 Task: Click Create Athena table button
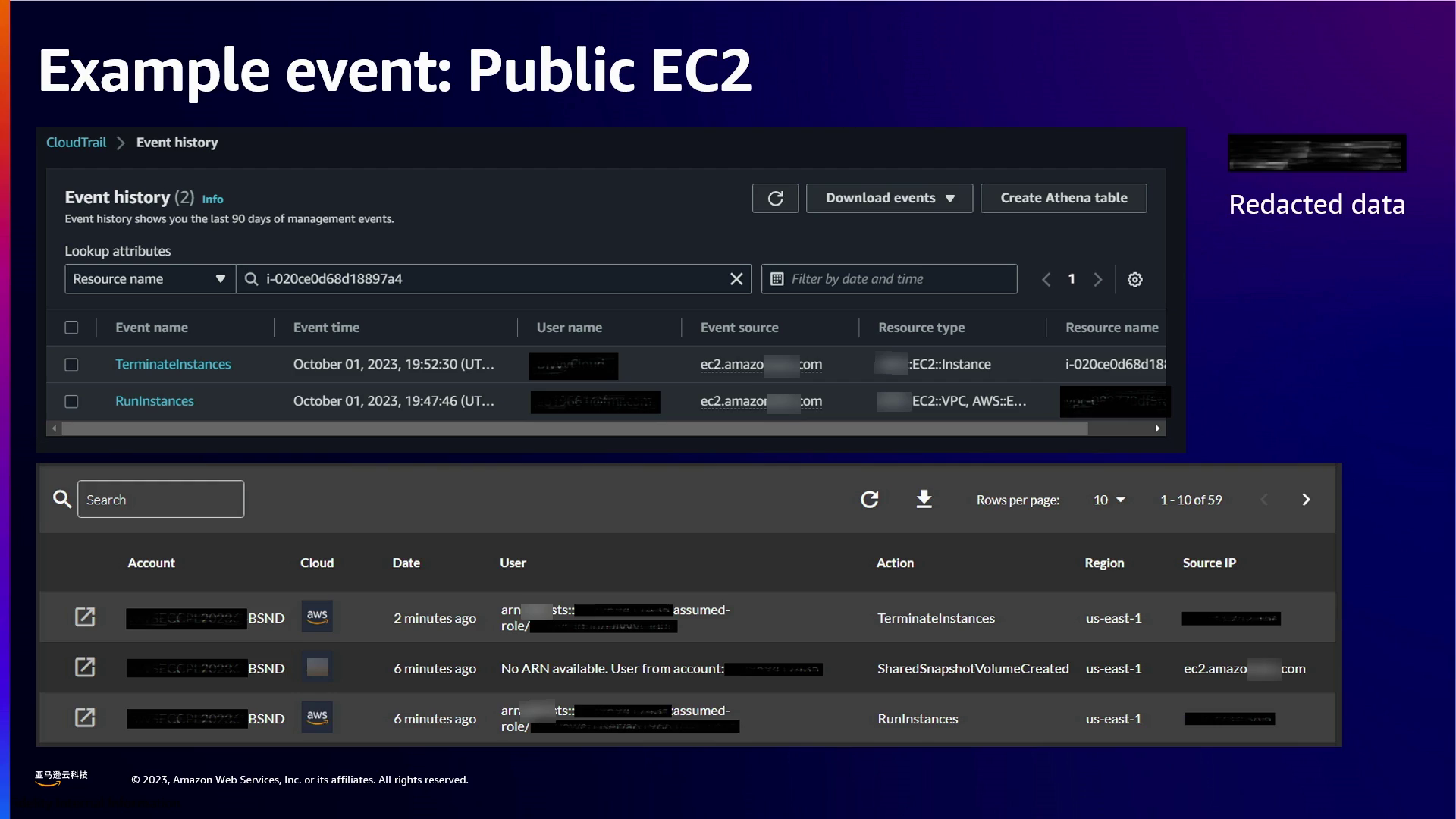pyautogui.click(x=1063, y=198)
